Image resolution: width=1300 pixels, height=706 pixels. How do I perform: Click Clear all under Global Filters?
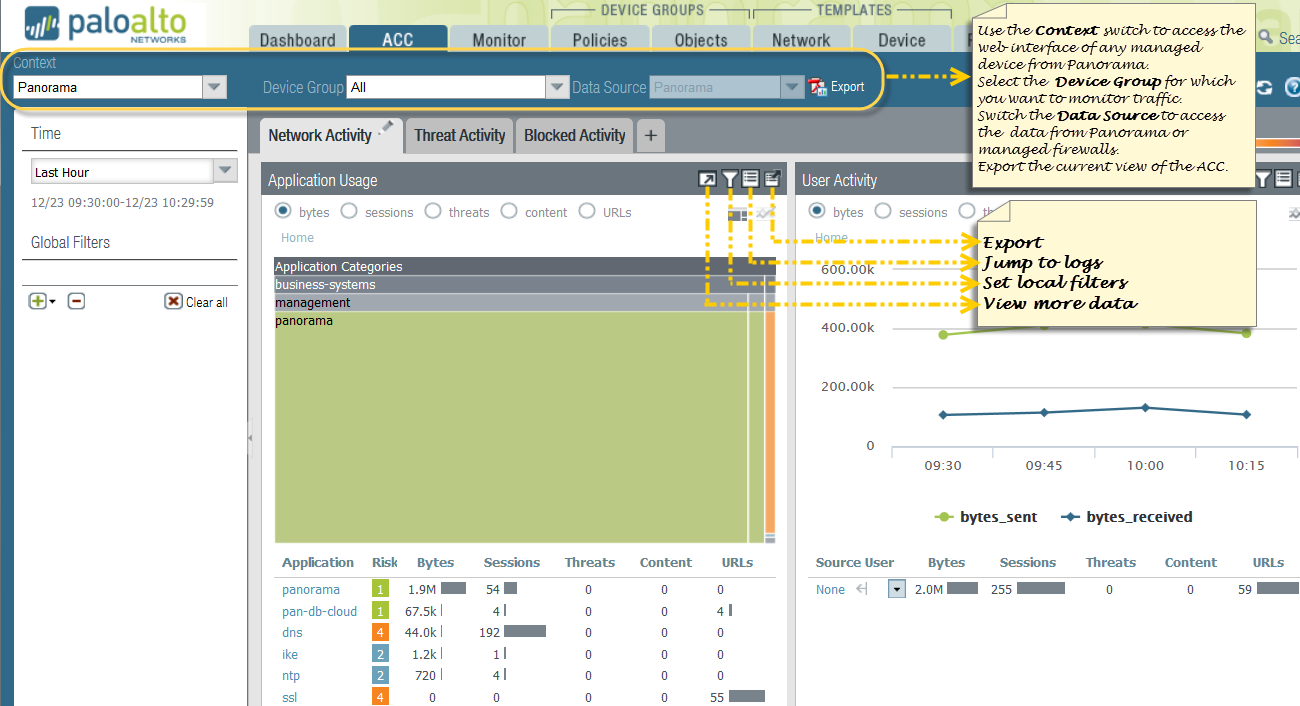[197, 302]
